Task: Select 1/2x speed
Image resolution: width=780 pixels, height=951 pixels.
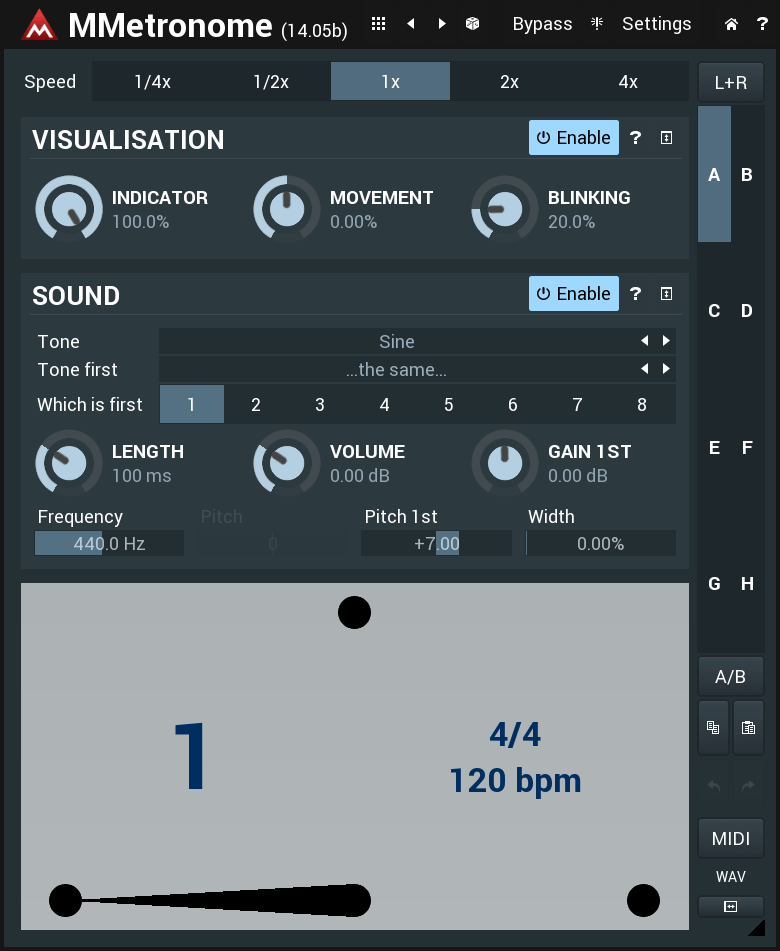Action: [x=271, y=81]
